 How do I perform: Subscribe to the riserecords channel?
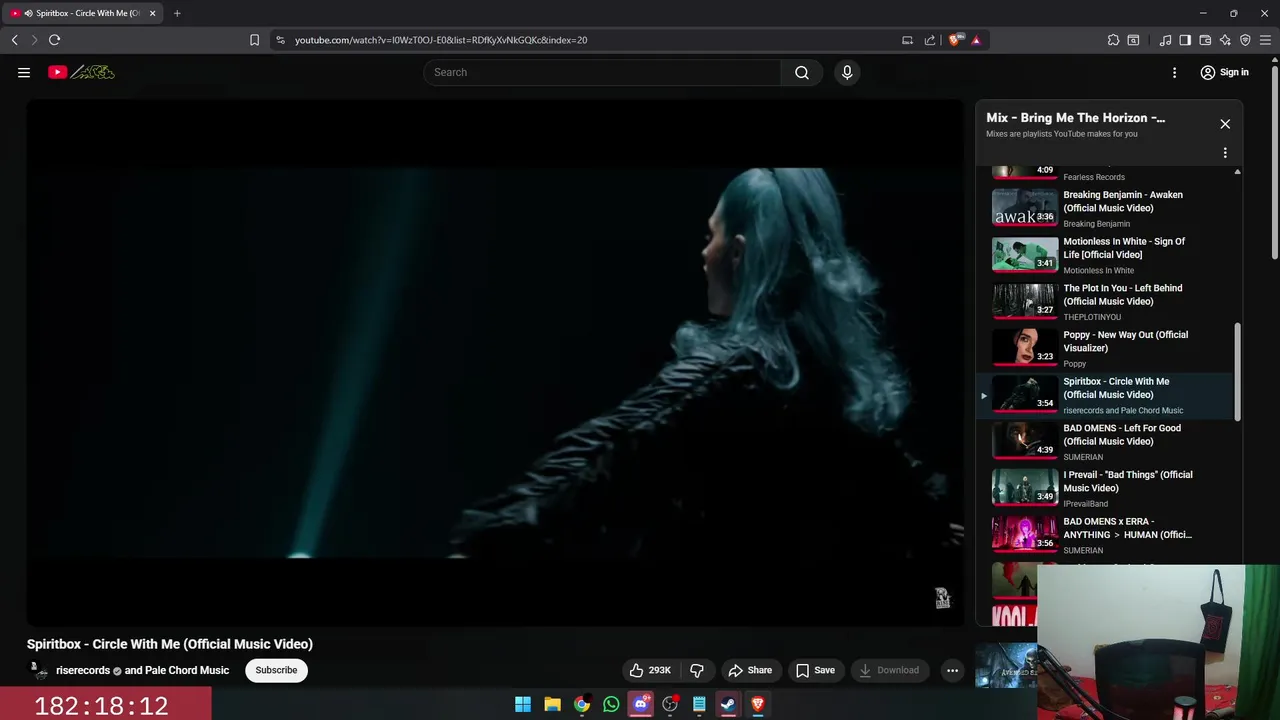click(276, 670)
